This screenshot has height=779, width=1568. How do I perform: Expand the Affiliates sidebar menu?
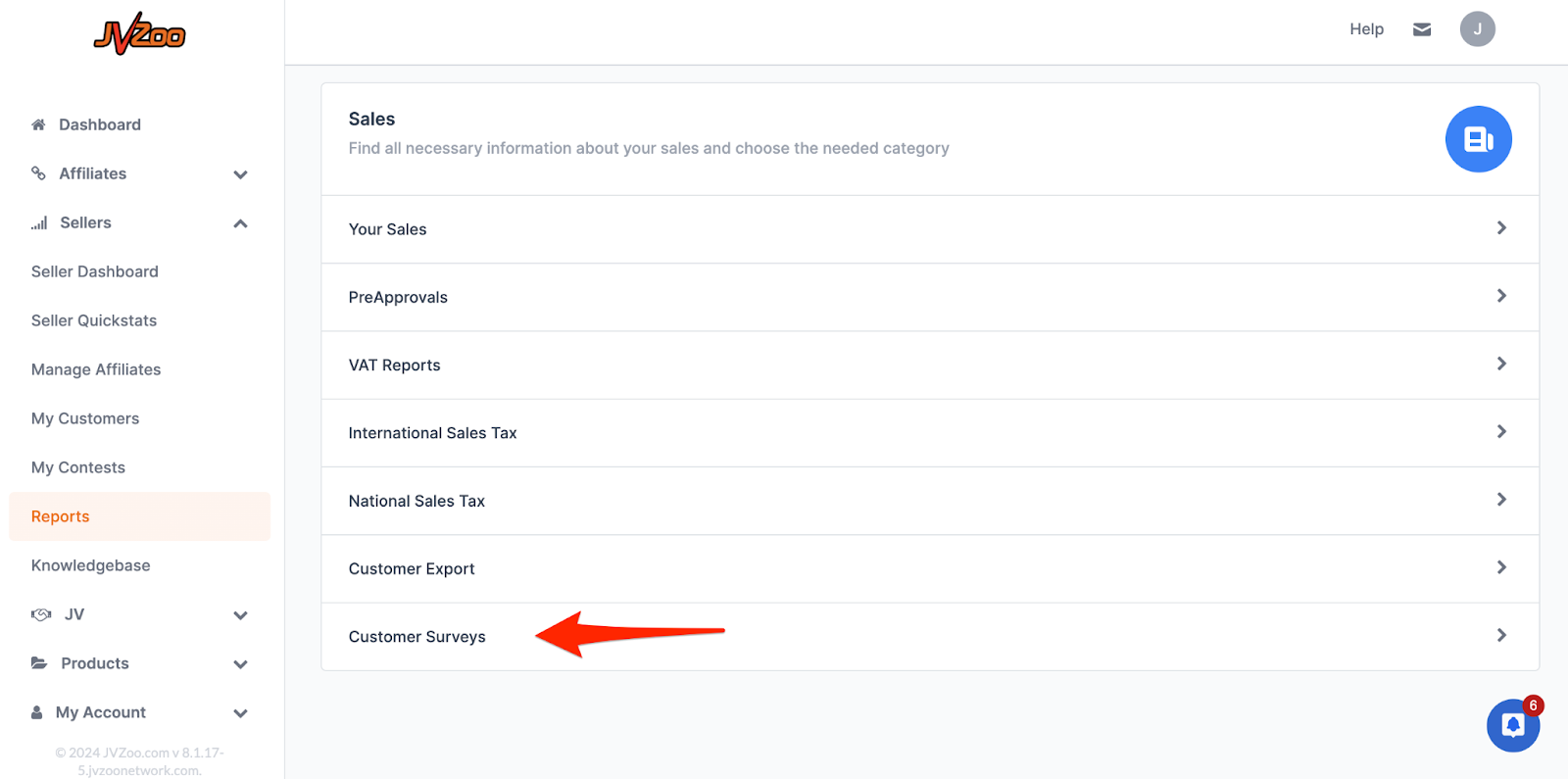pos(240,174)
